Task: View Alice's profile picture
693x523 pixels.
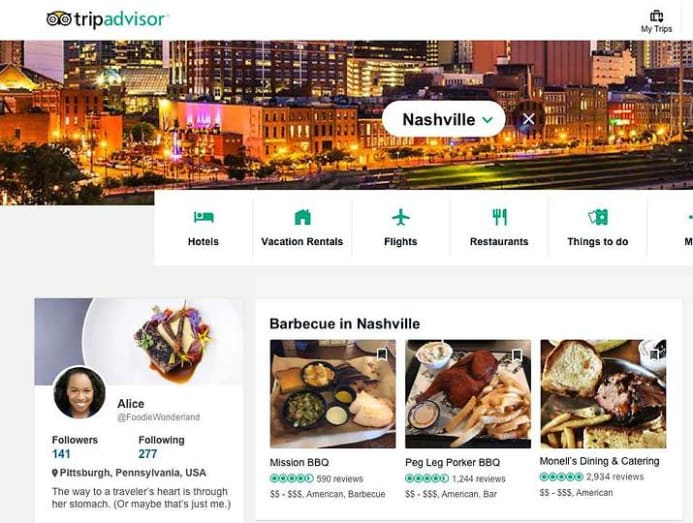Action: point(80,393)
